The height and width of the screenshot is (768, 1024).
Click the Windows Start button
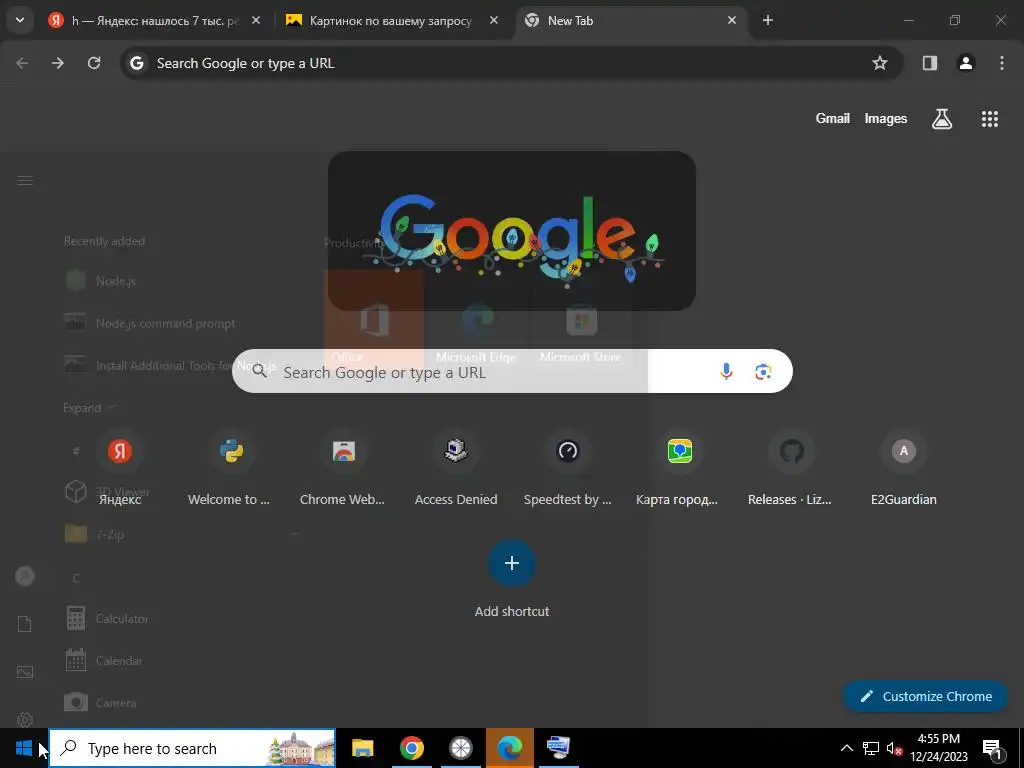pos(24,748)
